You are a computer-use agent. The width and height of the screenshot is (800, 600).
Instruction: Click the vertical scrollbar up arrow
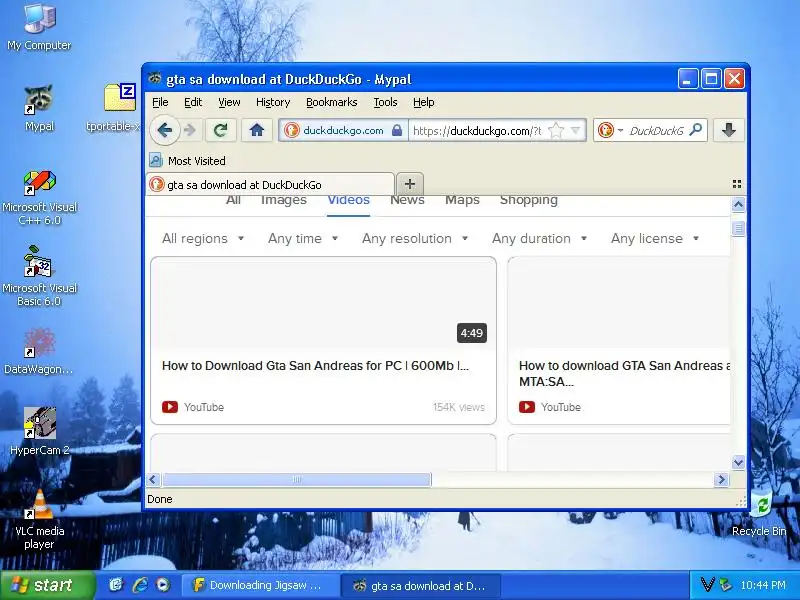click(738, 205)
